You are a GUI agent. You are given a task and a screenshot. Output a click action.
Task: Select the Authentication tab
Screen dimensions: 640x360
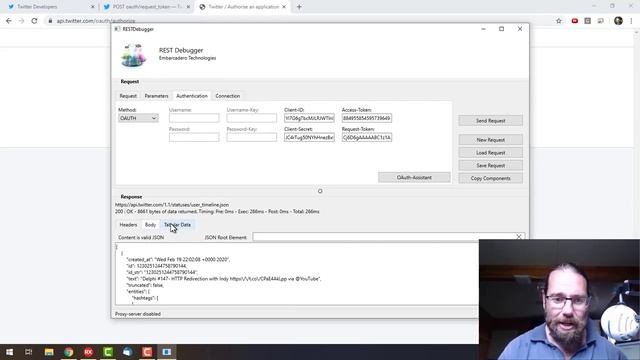tap(192, 96)
